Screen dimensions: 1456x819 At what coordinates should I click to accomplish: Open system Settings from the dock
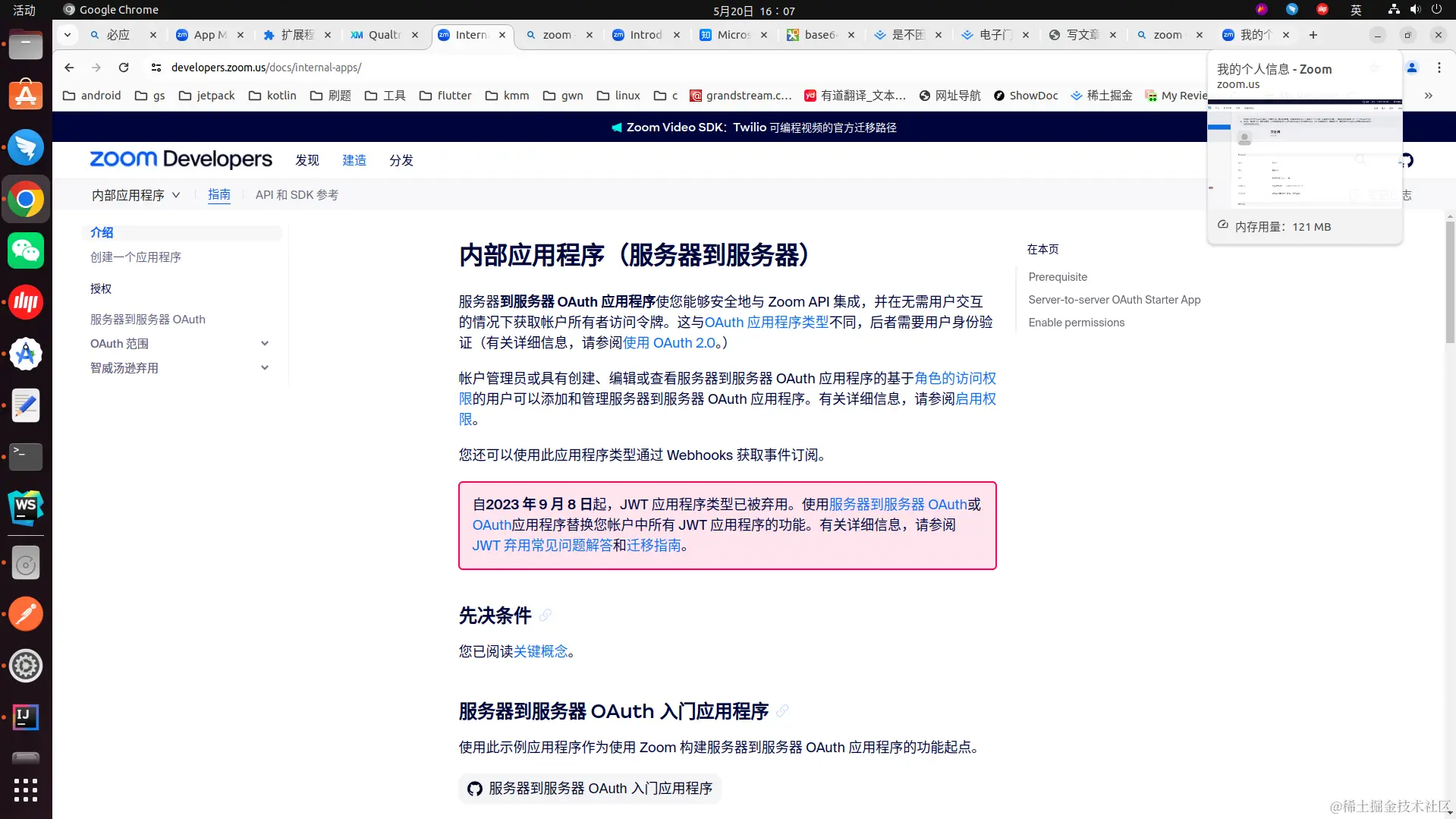26,666
